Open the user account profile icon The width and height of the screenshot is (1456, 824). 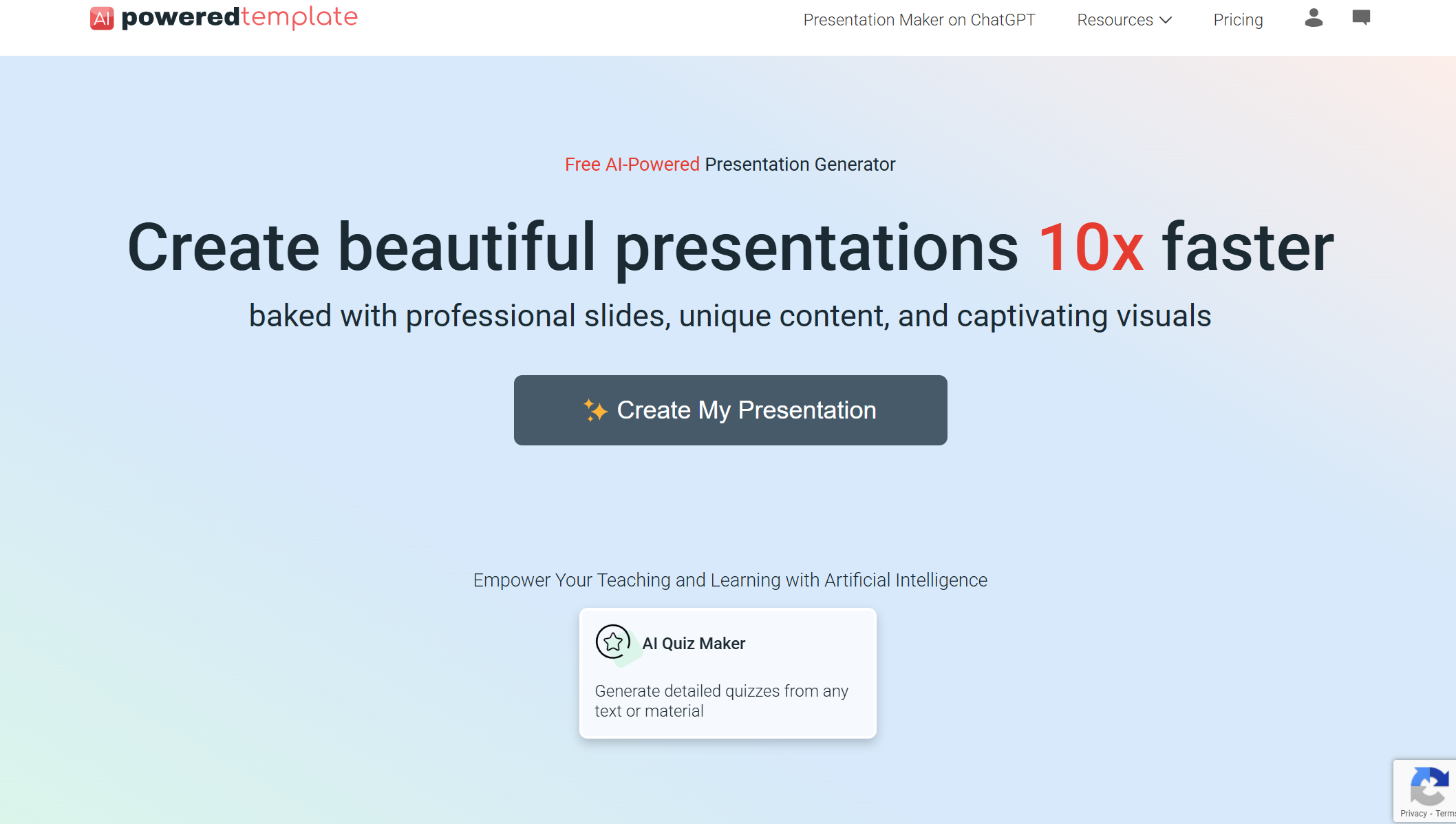click(x=1314, y=18)
